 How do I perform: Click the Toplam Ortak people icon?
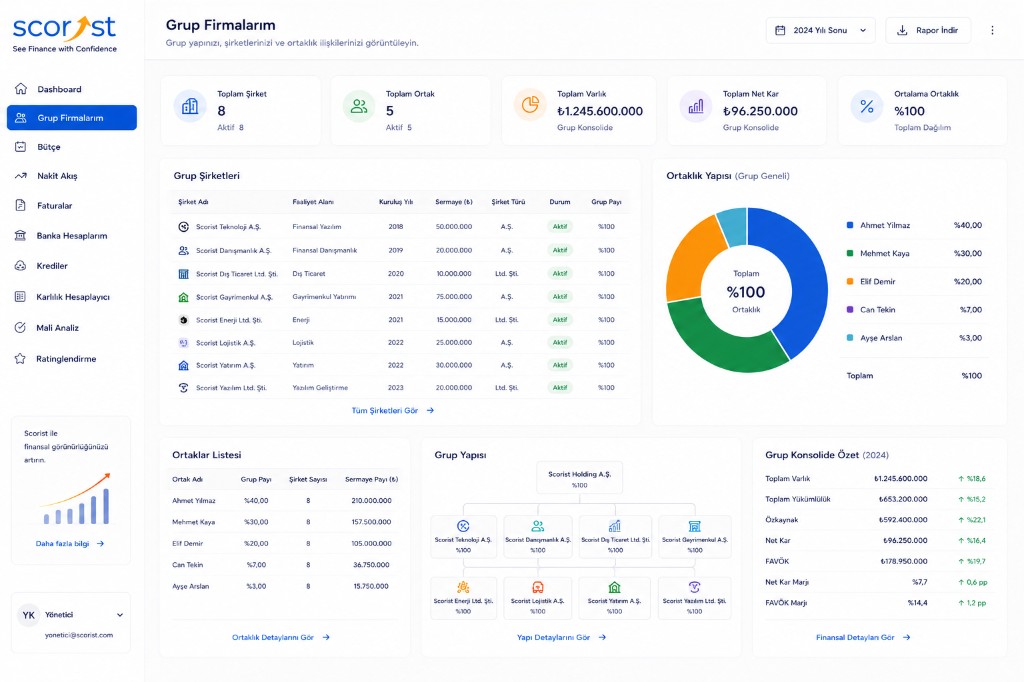(x=359, y=106)
